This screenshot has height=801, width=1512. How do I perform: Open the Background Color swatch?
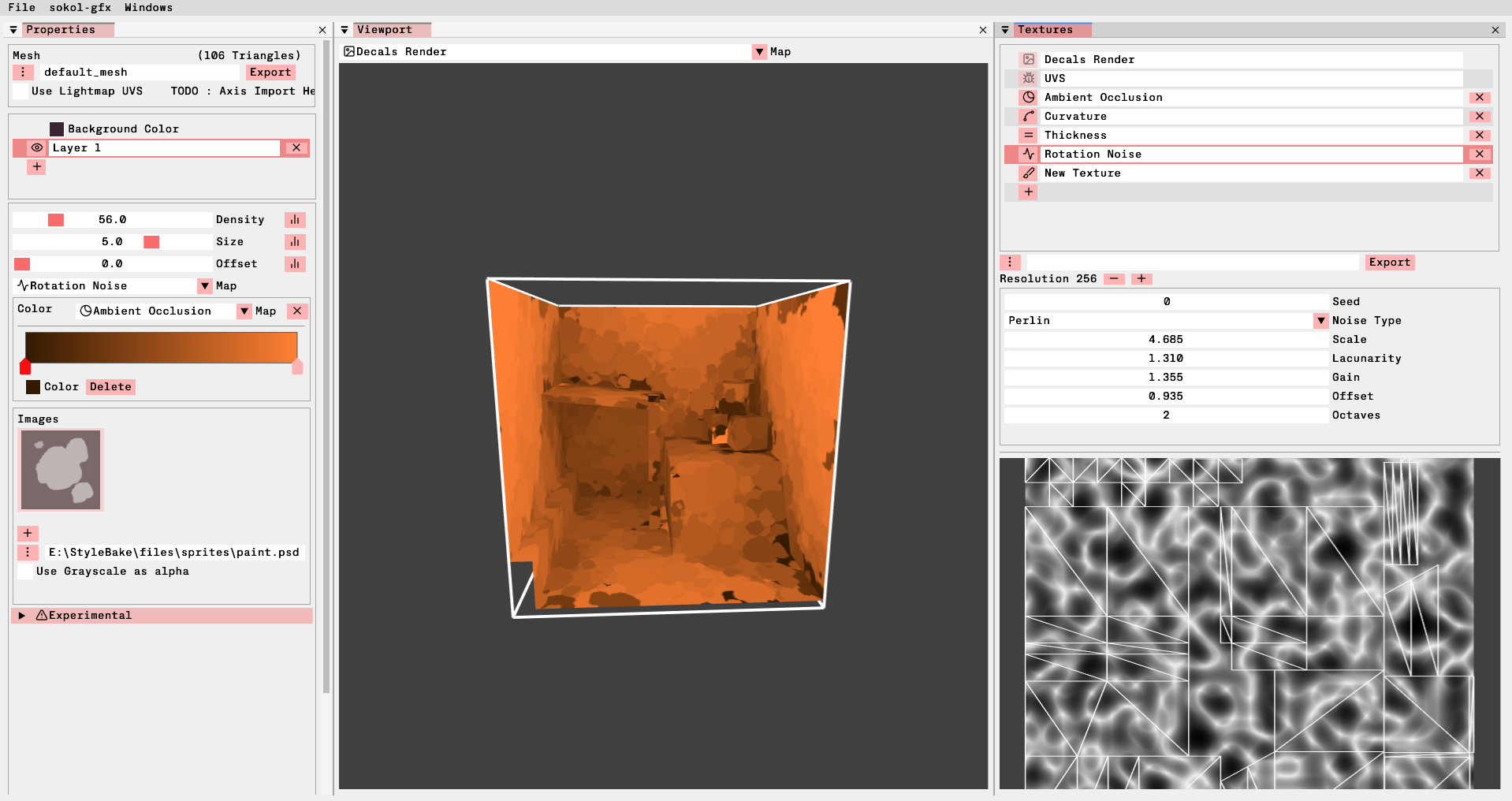(x=57, y=129)
